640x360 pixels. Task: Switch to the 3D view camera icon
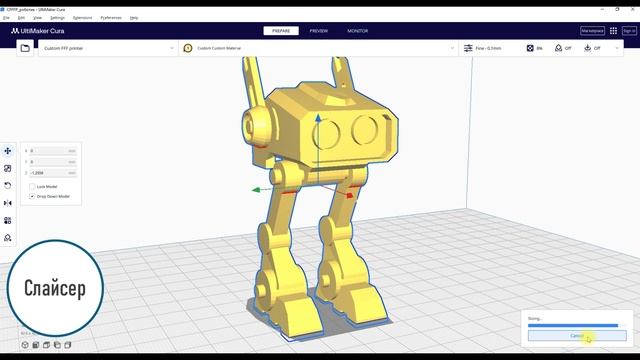pyautogui.click(x=25, y=345)
